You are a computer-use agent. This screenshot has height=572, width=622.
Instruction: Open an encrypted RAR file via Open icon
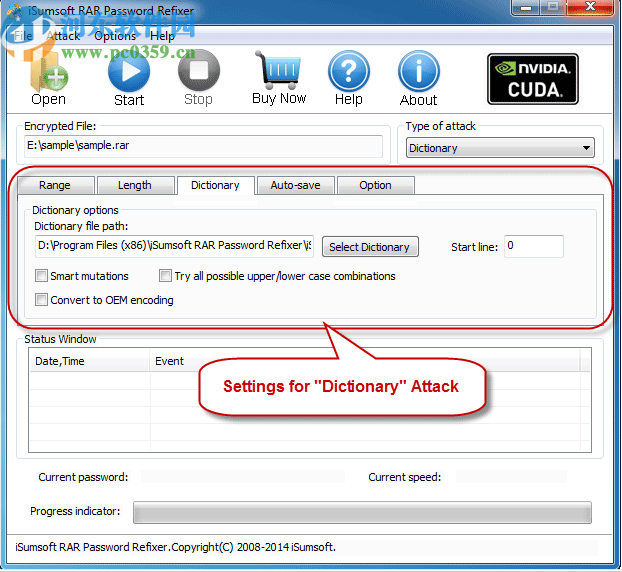[x=48, y=79]
